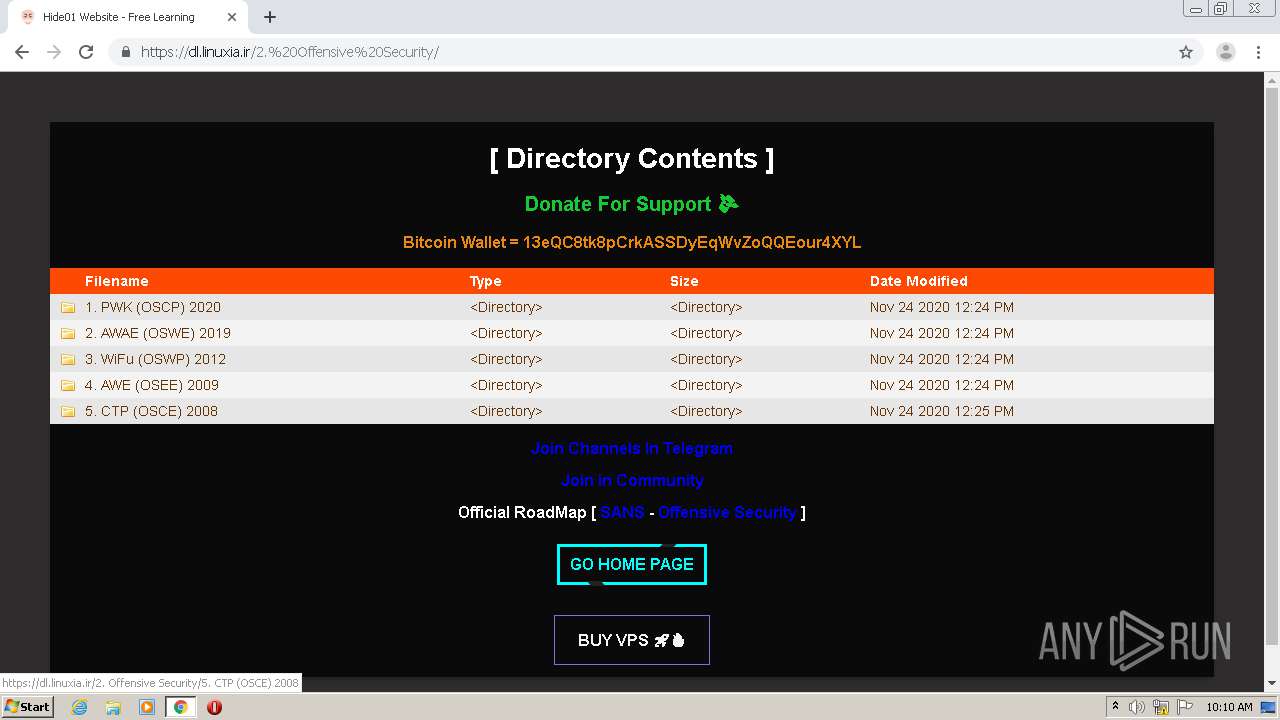Click the BUY VPS button
1280x720 pixels.
click(x=632, y=640)
